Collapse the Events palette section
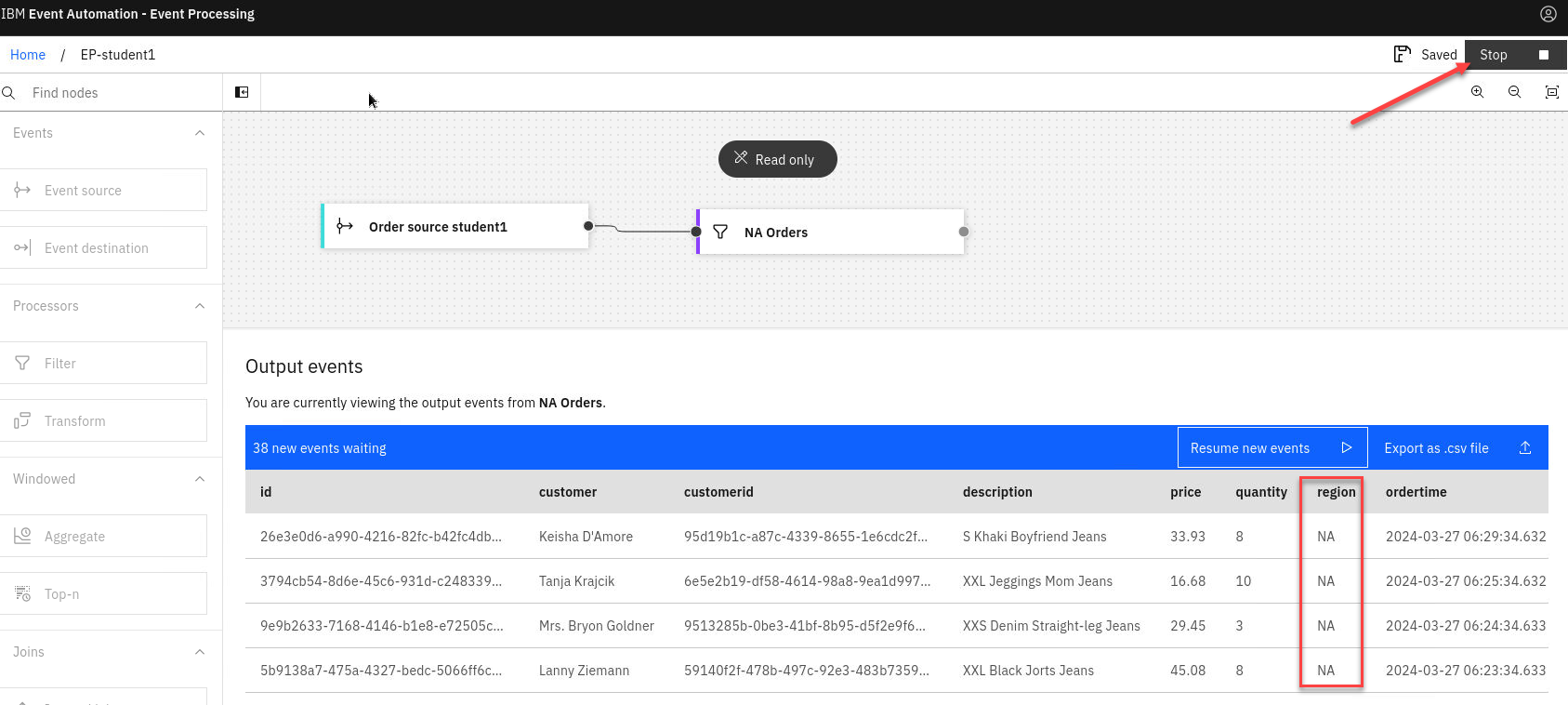This screenshot has width=1568, height=705. coord(199,133)
